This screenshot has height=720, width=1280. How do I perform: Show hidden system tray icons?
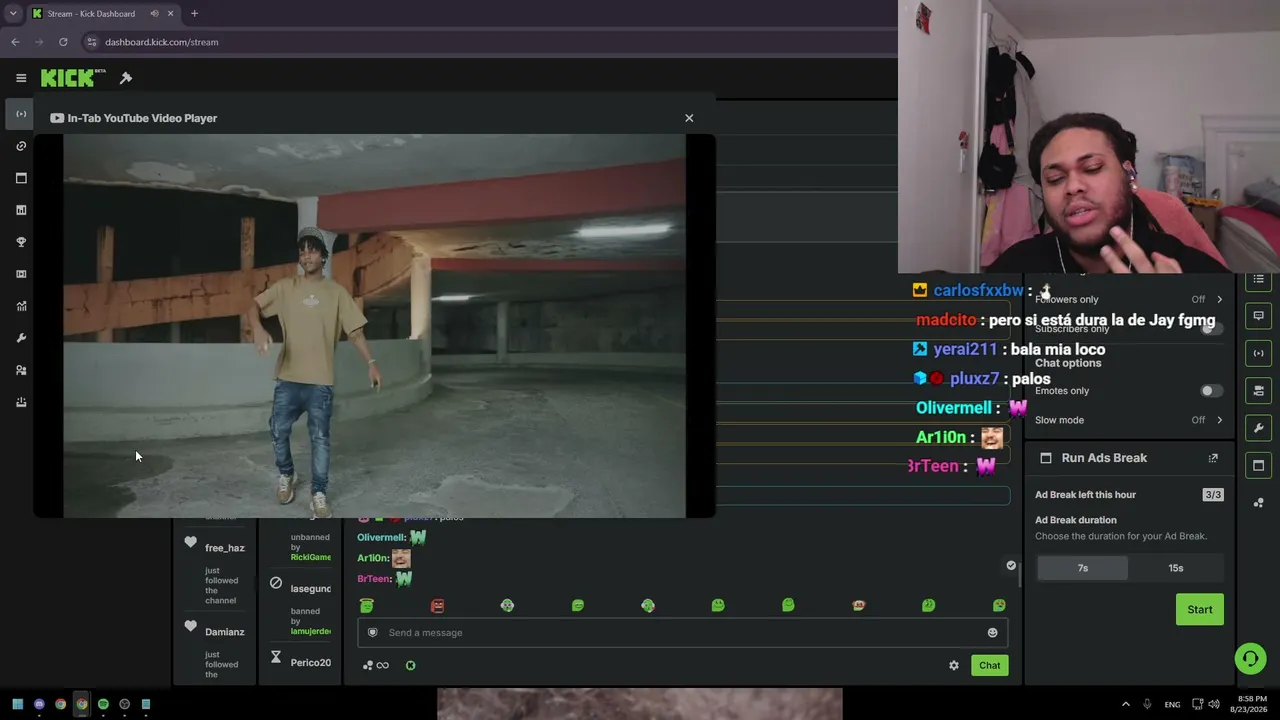[1125, 704]
